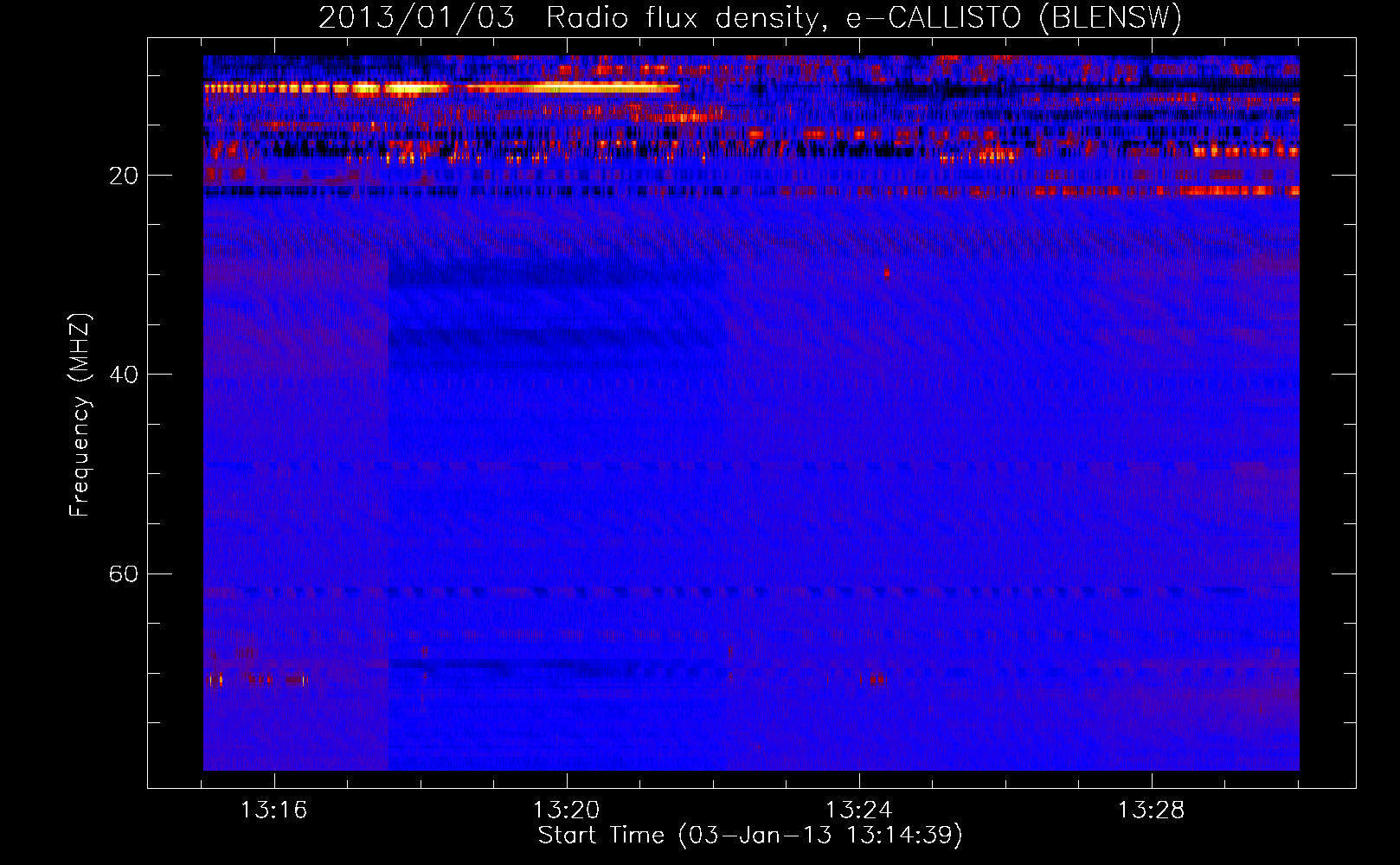Click the 13:20 time tick label
Image resolution: width=1400 pixels, height=865 pixels.
[x=566, y=811]
